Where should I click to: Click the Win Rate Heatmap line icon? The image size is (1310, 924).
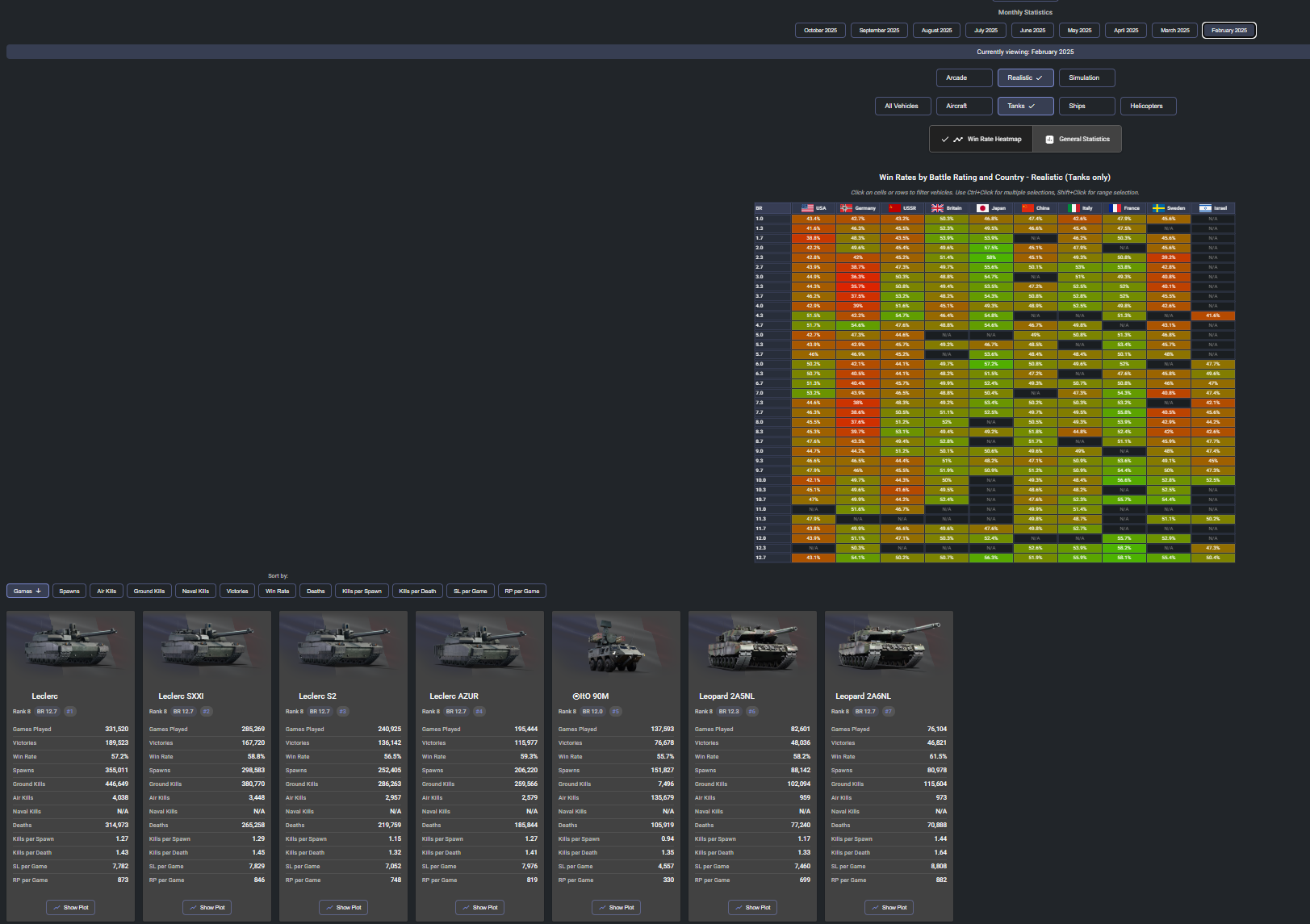958,140
